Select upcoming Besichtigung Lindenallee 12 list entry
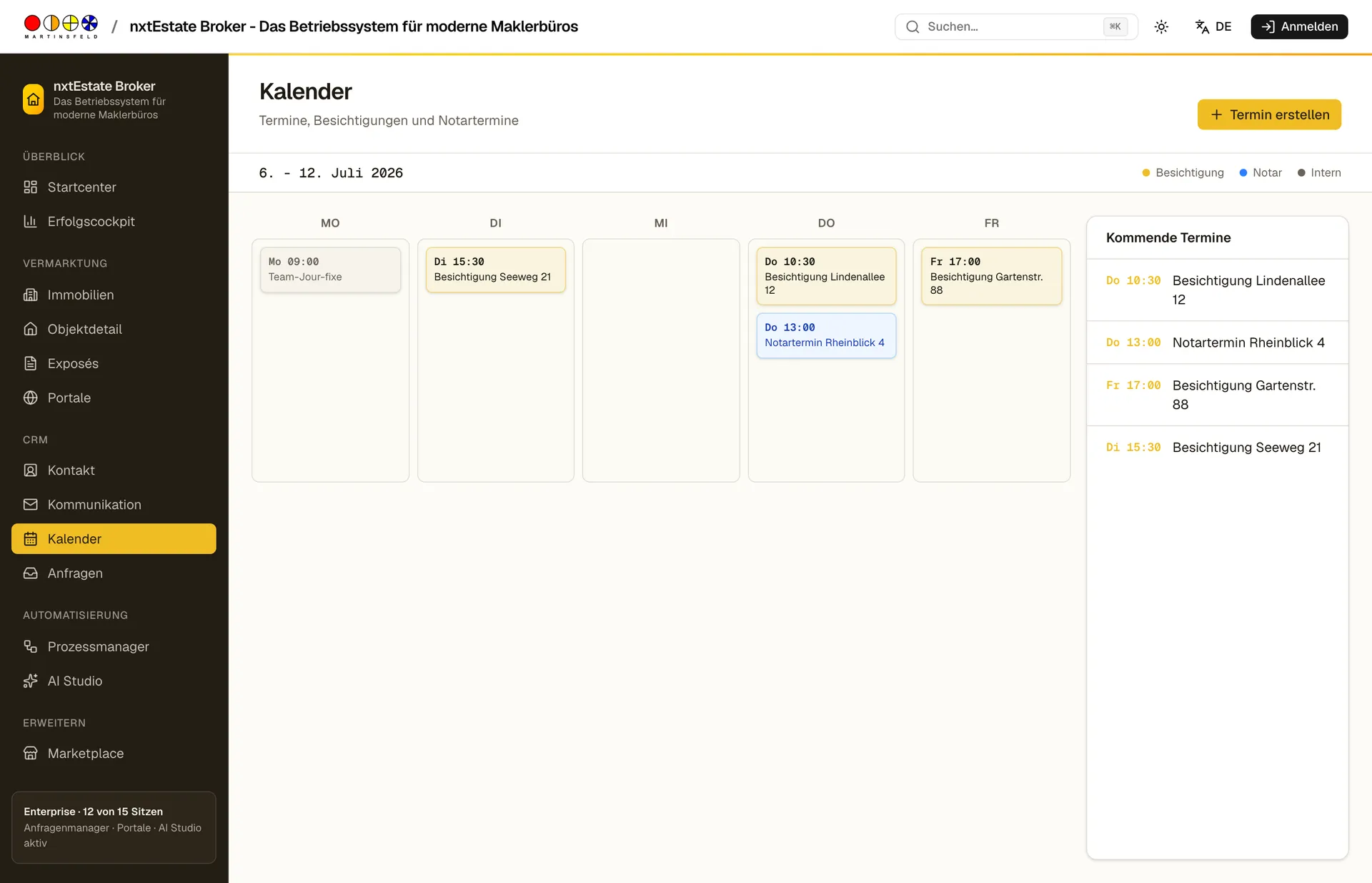Screen dimensions: 1372x883 (1217, 290)
